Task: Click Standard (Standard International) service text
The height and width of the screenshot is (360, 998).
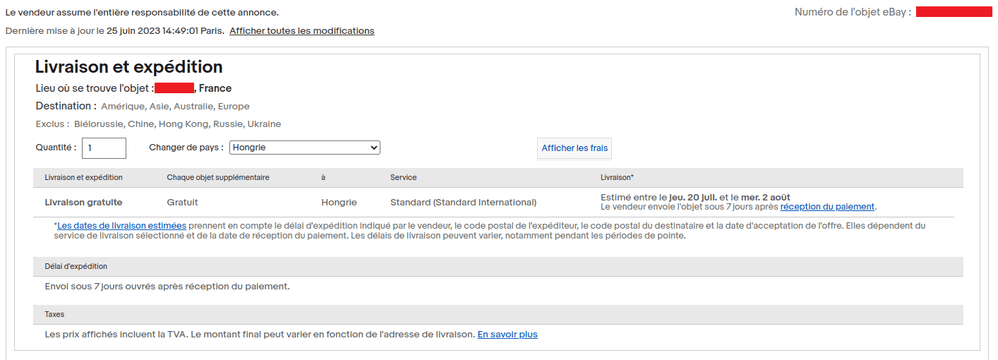Action: pyautogui.click(x=463, y=202)
